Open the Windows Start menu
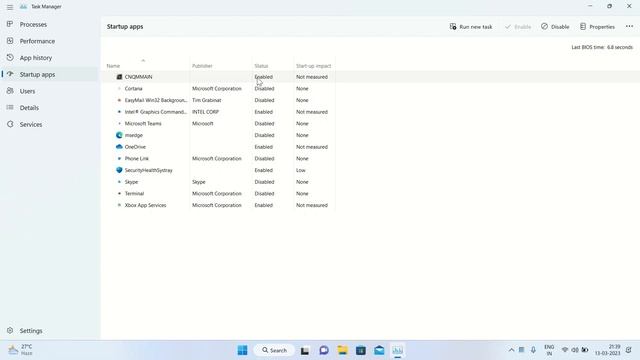Viewport: 640px width, 360px height. 242,350
